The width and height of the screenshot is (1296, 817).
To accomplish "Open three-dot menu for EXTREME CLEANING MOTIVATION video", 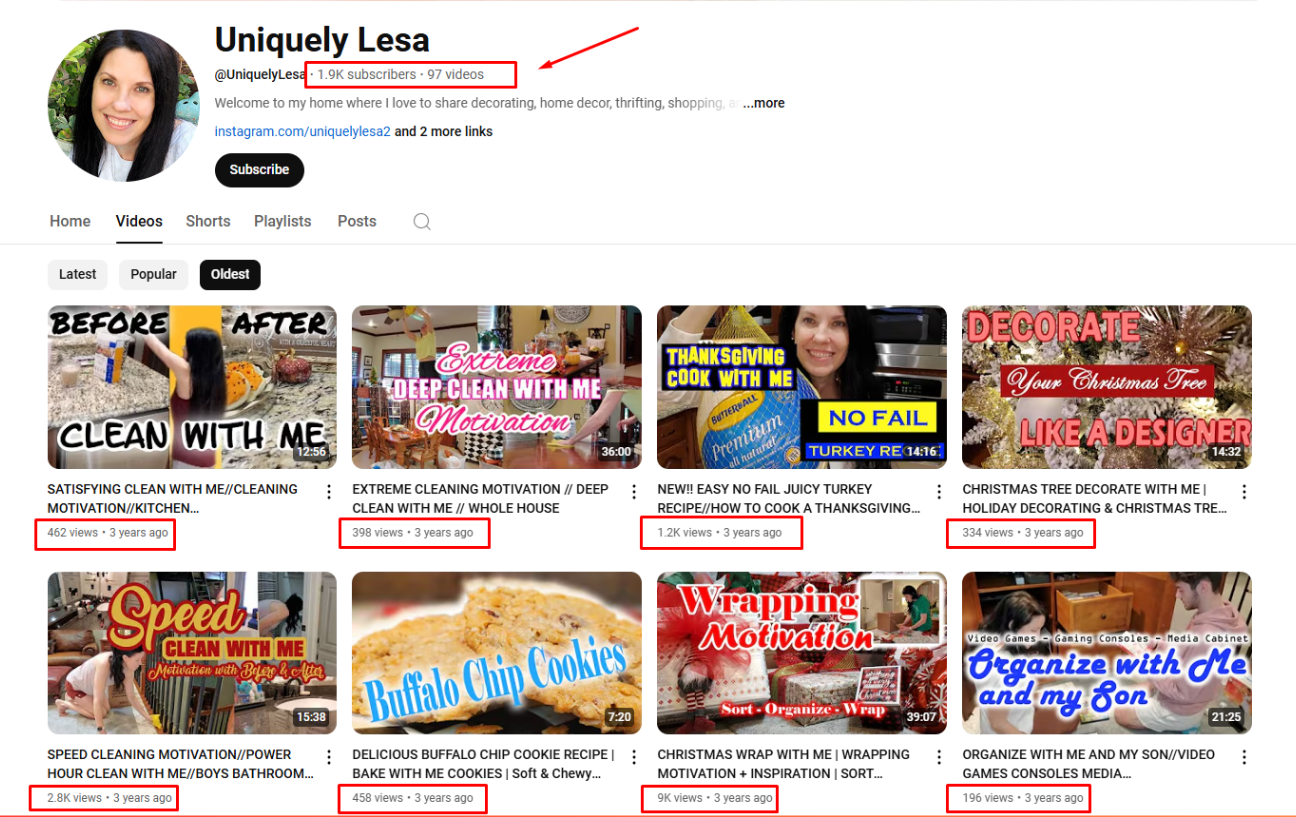I will click(x=634, y=492).
